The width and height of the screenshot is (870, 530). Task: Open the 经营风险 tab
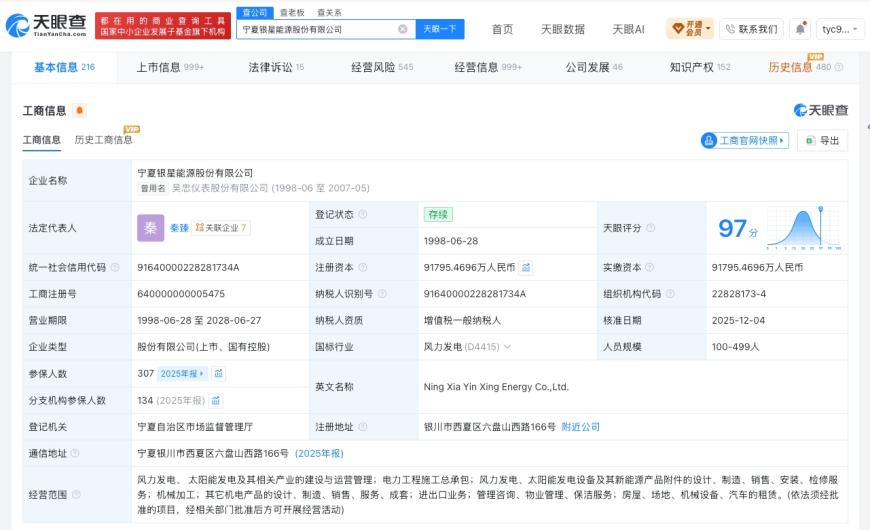(x=382, y=67)
